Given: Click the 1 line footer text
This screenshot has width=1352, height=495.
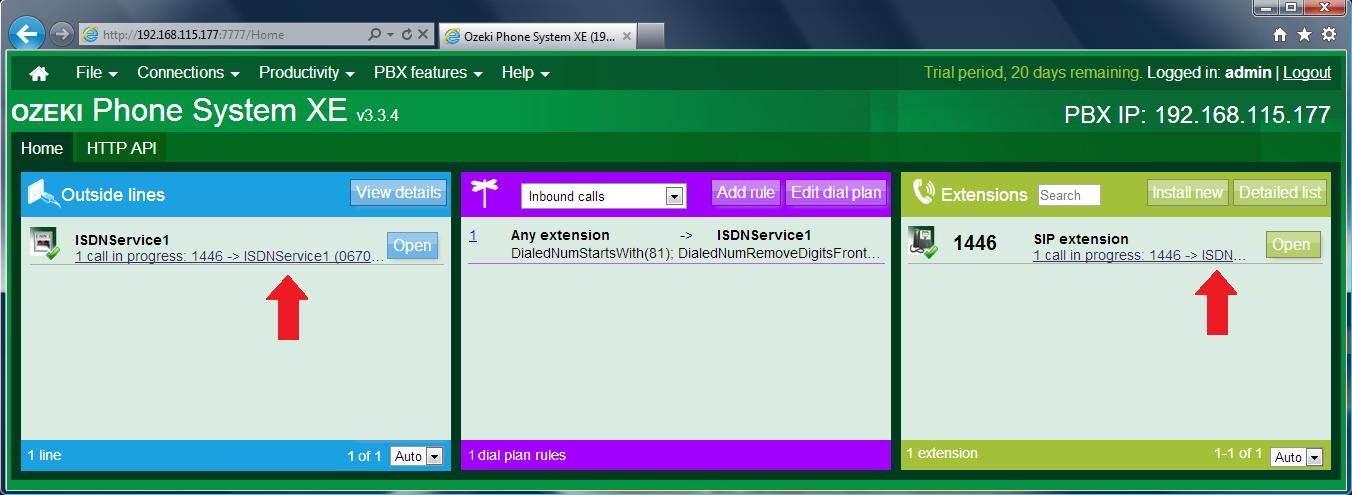Looking at the screenshot, I should [44, 455].
